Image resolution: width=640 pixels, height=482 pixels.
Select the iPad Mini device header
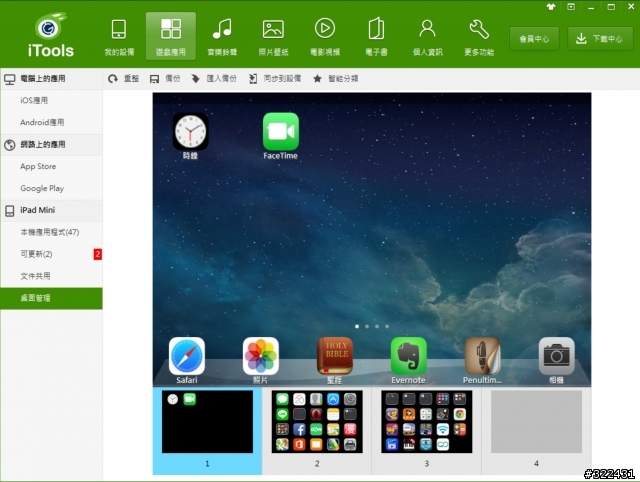tap(51, 210)
